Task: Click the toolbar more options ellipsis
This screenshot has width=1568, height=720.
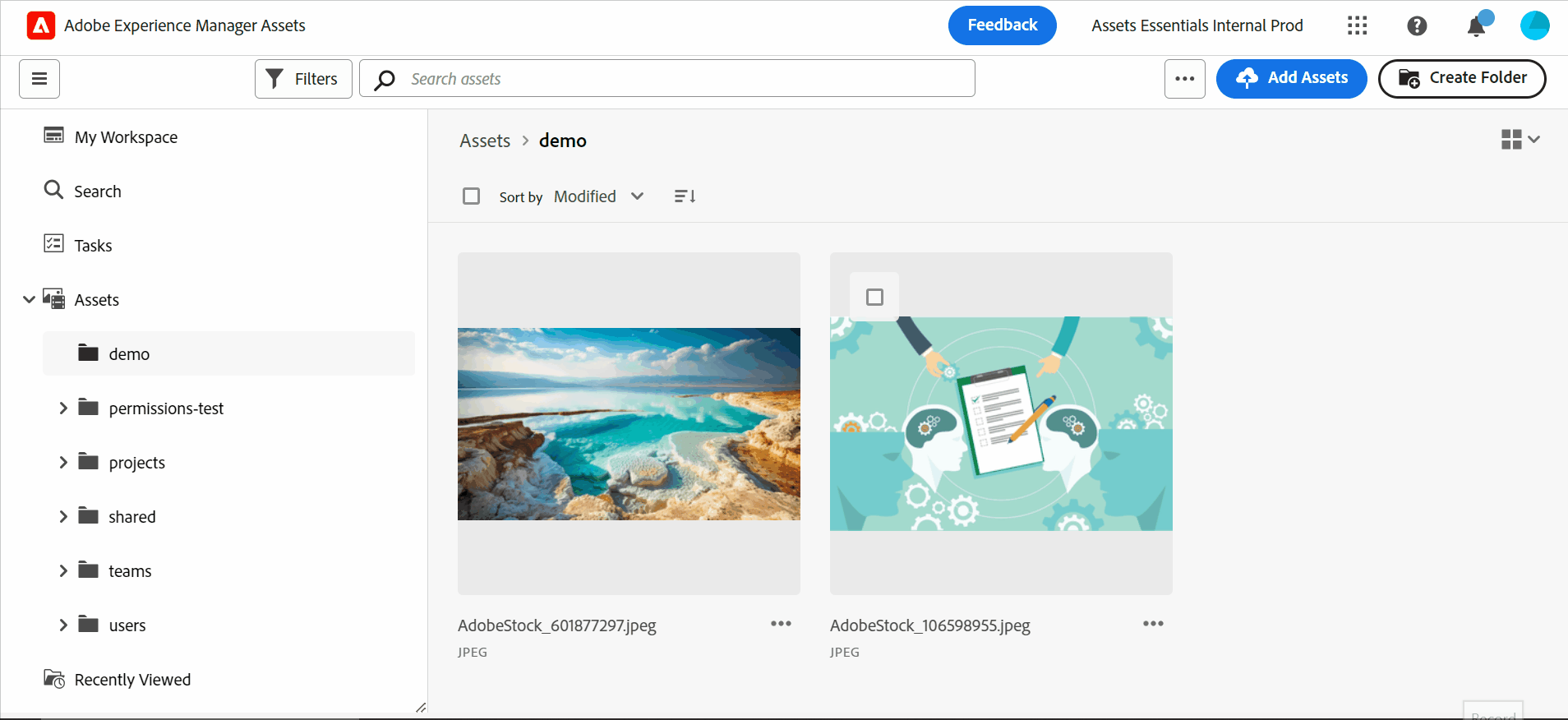Action: coord(1184,79)
